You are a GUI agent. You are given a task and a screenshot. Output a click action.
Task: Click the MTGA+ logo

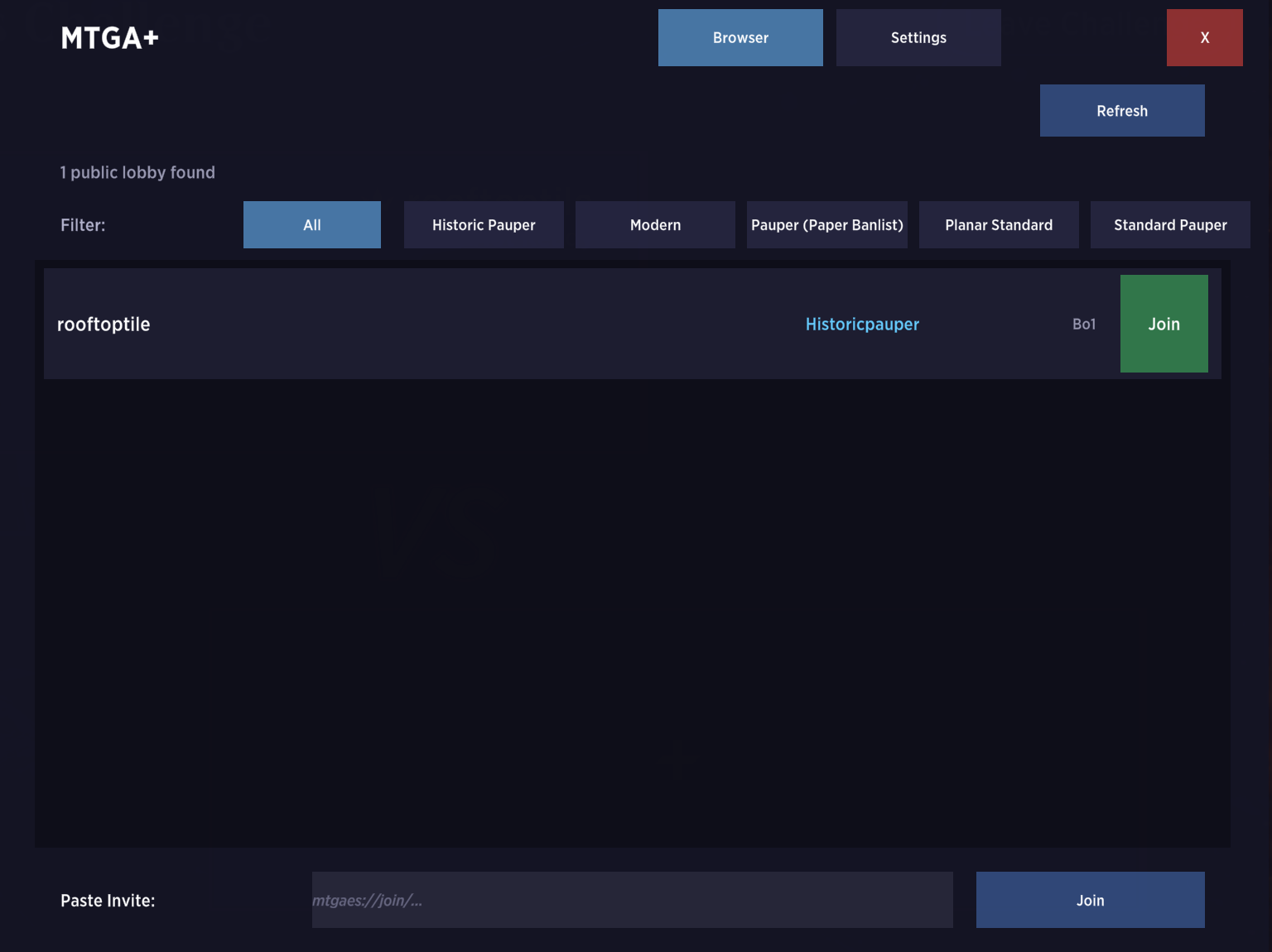coord(108,37)
